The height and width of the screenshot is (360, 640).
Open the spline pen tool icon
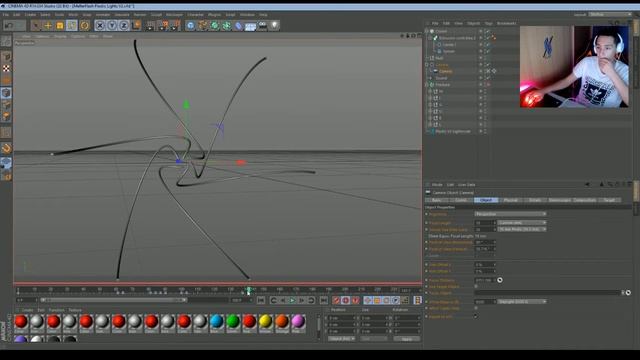(x=202, y=26)
